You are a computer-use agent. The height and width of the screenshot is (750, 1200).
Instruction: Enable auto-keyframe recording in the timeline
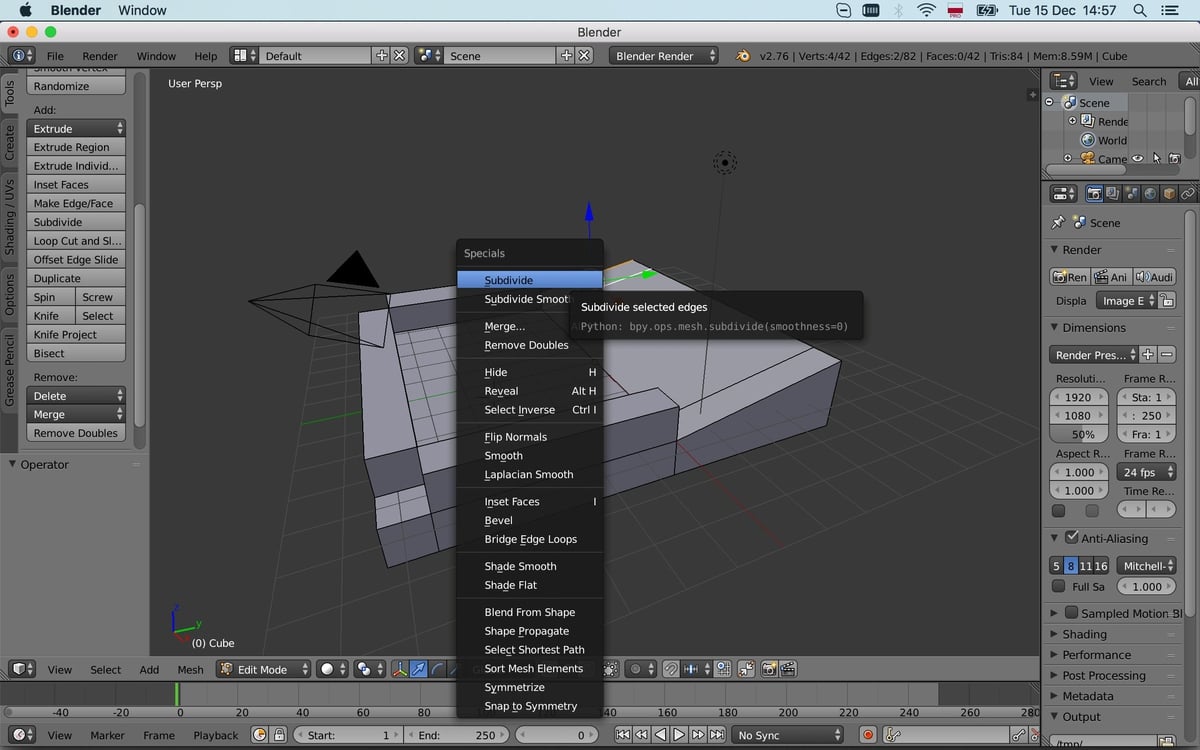pos(868,735)
